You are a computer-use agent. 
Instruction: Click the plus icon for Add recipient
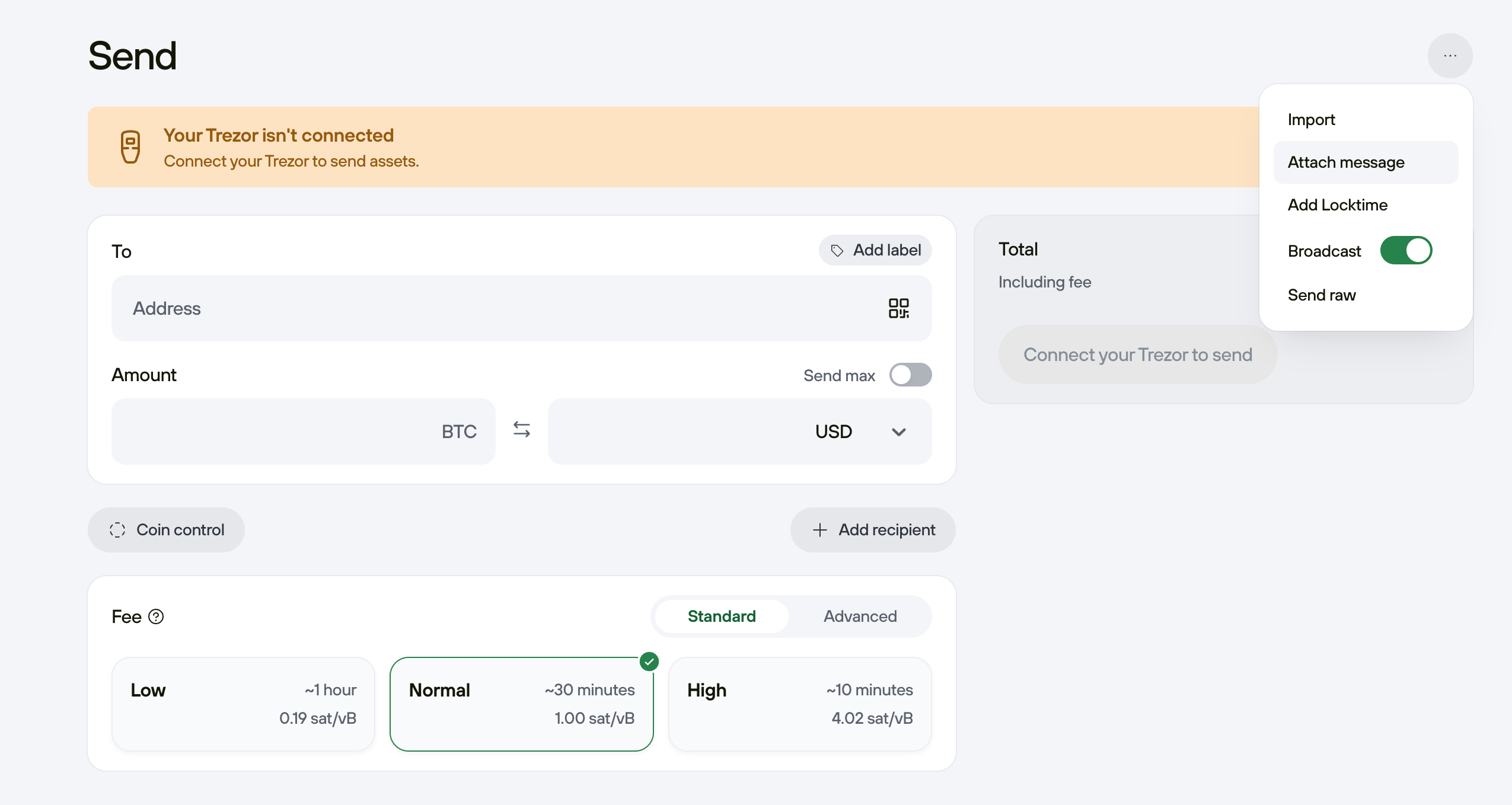[x=819, y=530]
